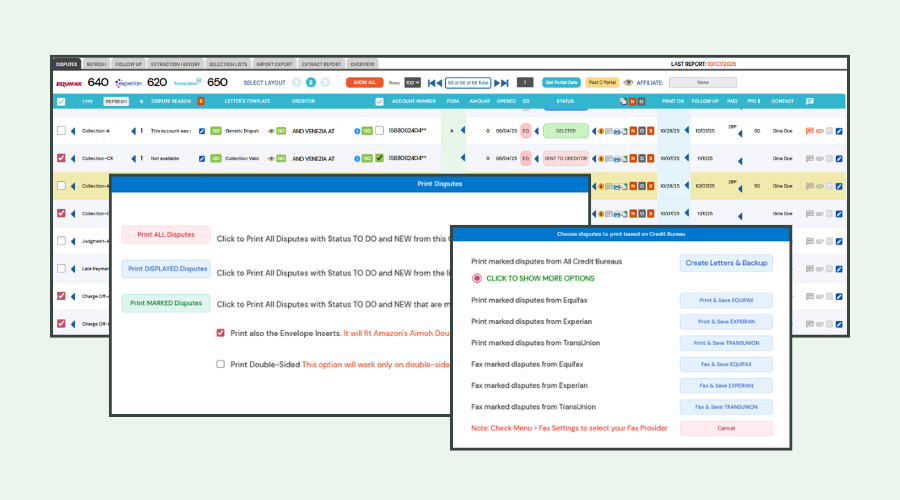
Task: Click Create Letters & Backup button
Action: tap(726, 263)
